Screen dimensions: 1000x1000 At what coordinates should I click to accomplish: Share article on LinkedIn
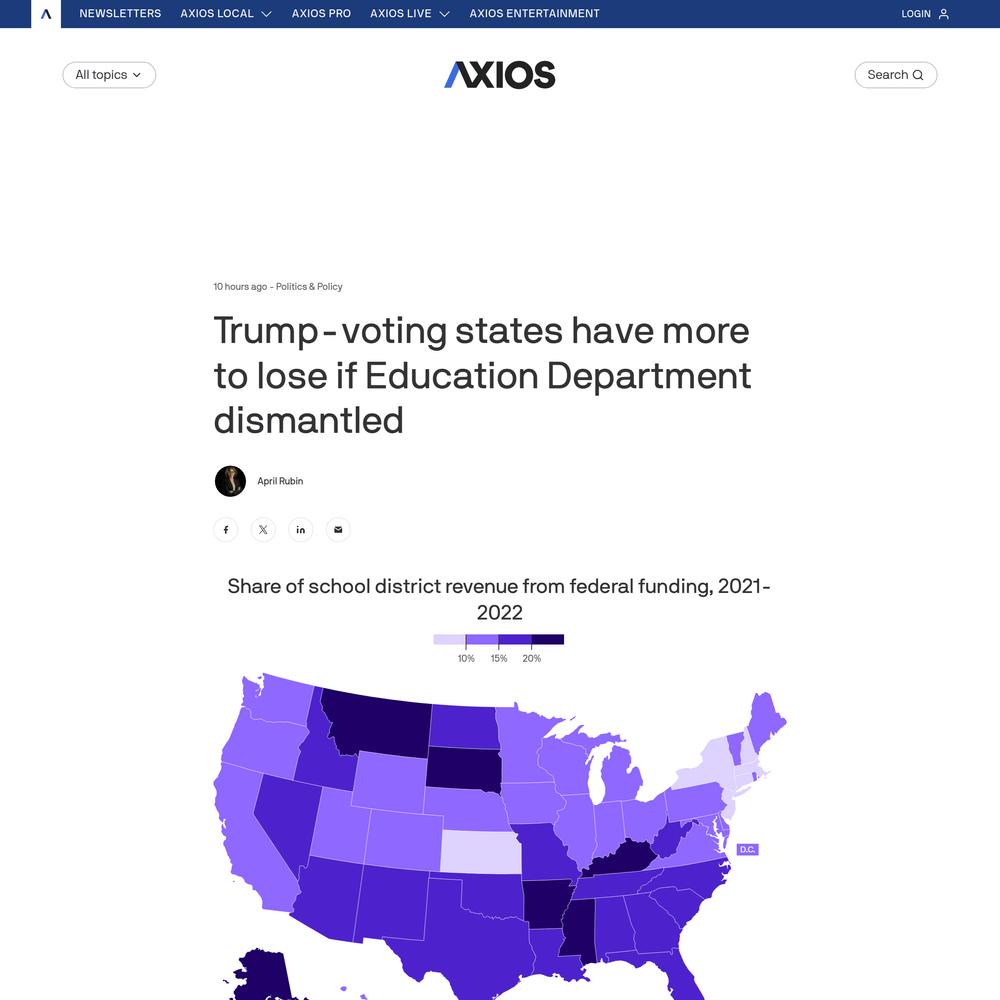(300, 529)
